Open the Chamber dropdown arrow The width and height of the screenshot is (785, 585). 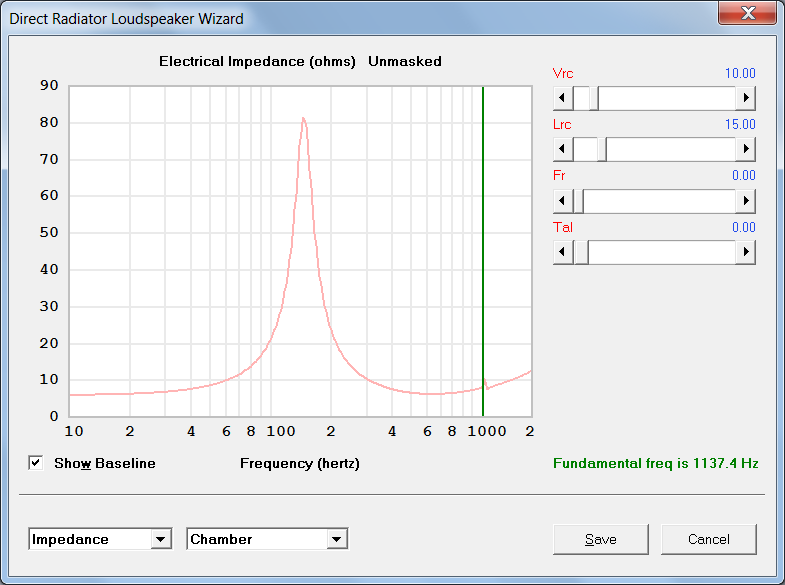(x=336, y=539)
